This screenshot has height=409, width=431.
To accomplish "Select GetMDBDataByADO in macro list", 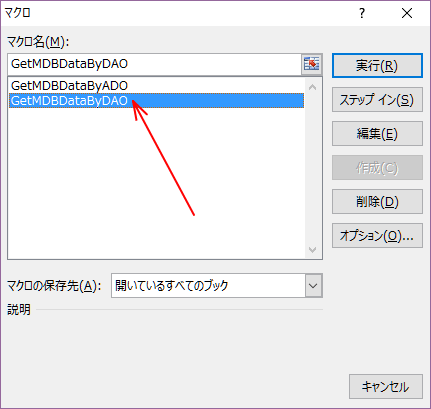I will tap(157, 86).
